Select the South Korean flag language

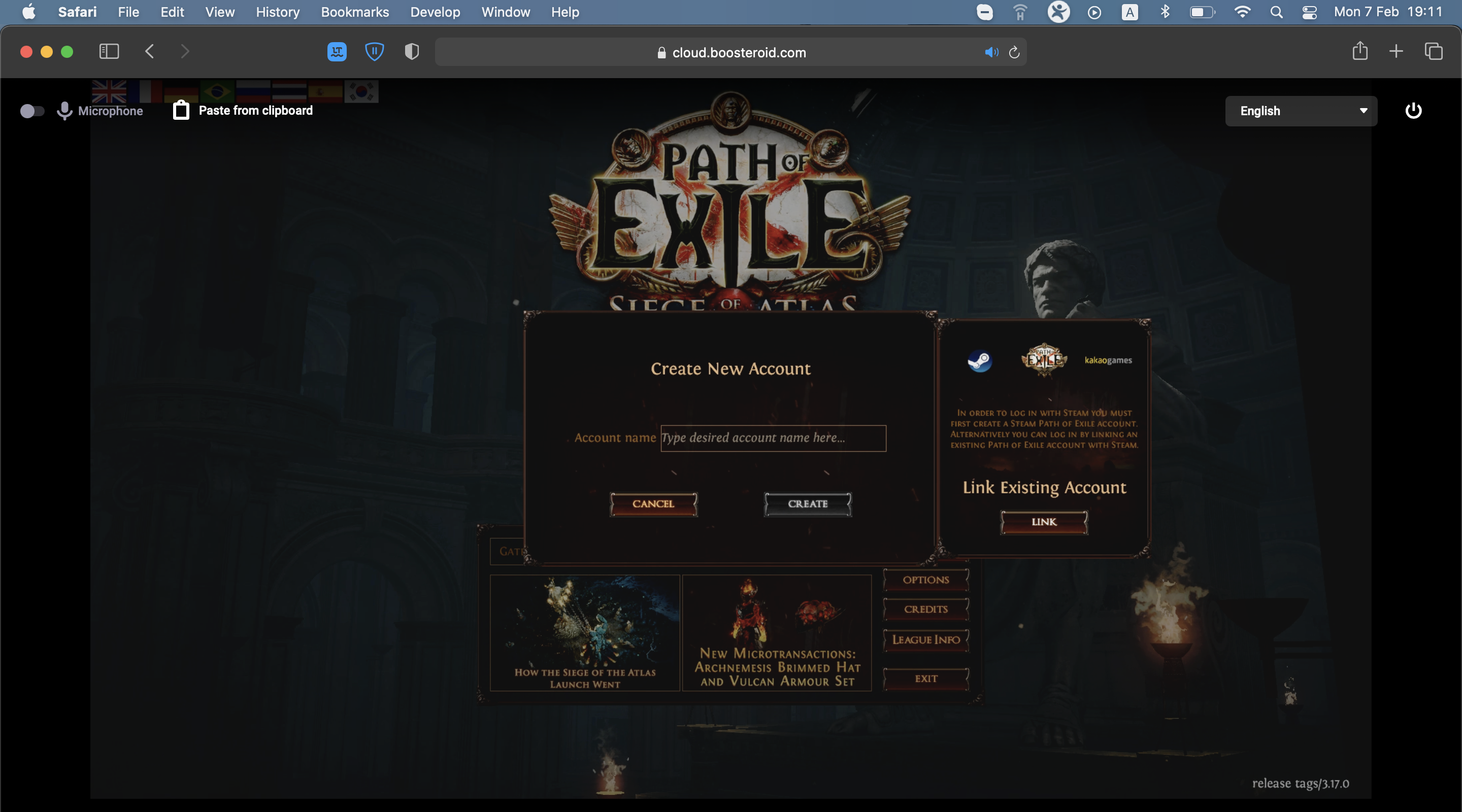point(361,91)
